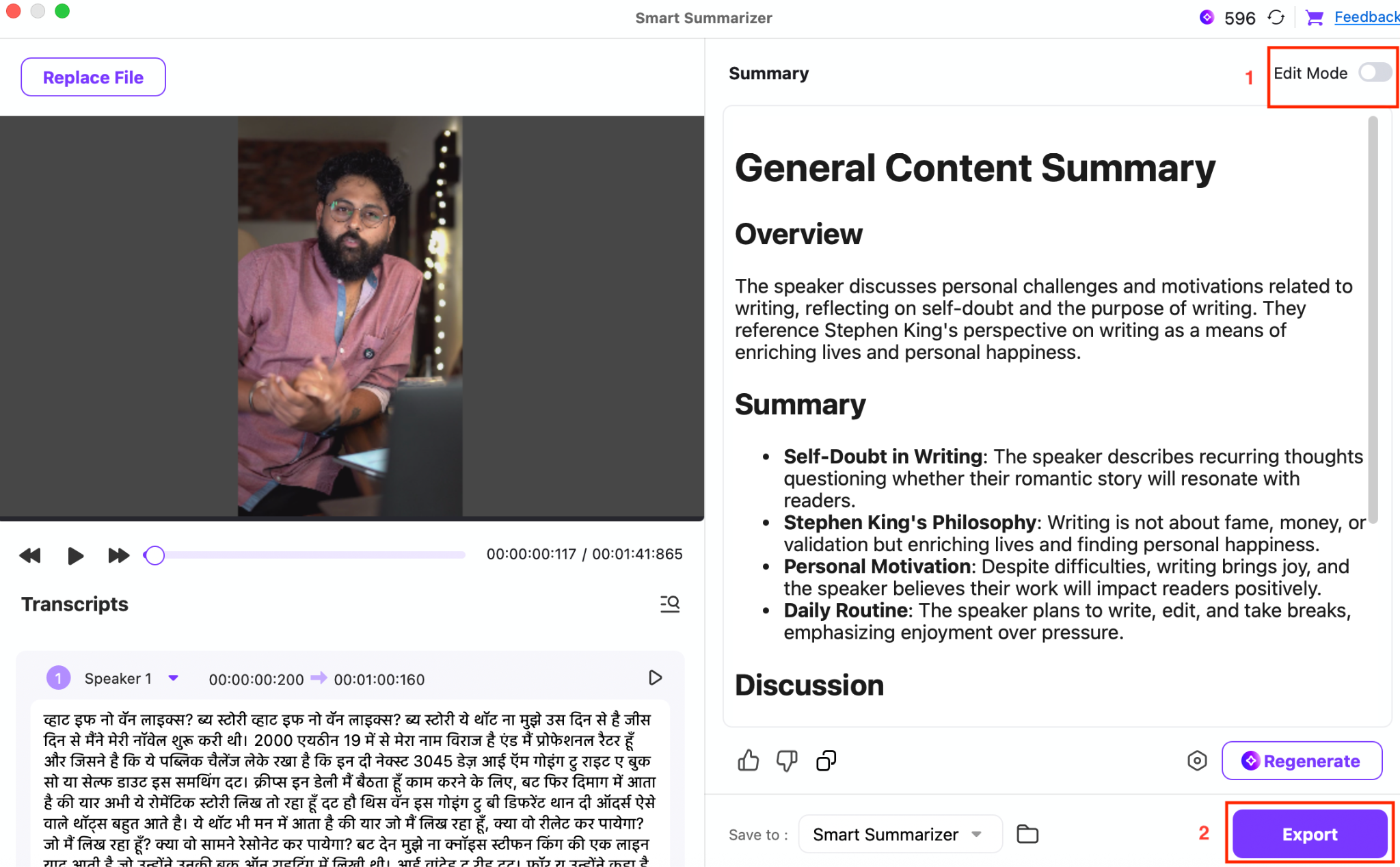The image size is (1400, 867).
Task: Click the shopping cart icon
Action: [1313, 18]
